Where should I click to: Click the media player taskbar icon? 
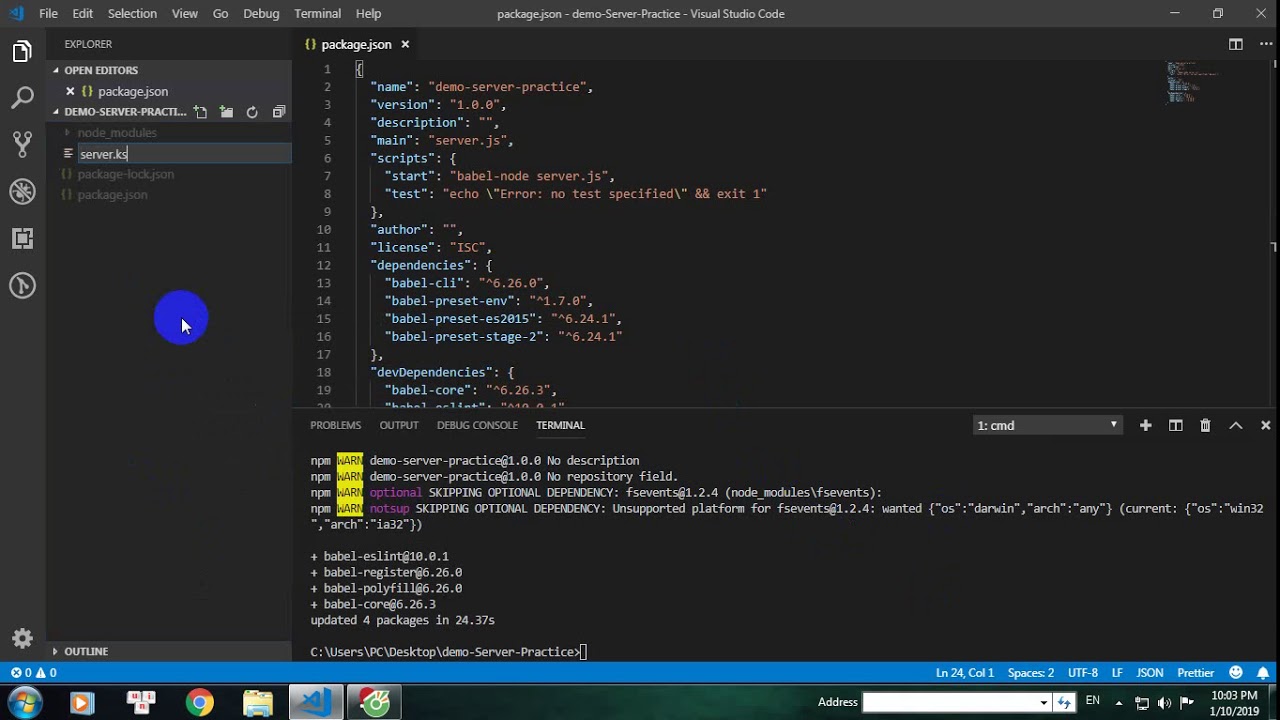point(82,703)
